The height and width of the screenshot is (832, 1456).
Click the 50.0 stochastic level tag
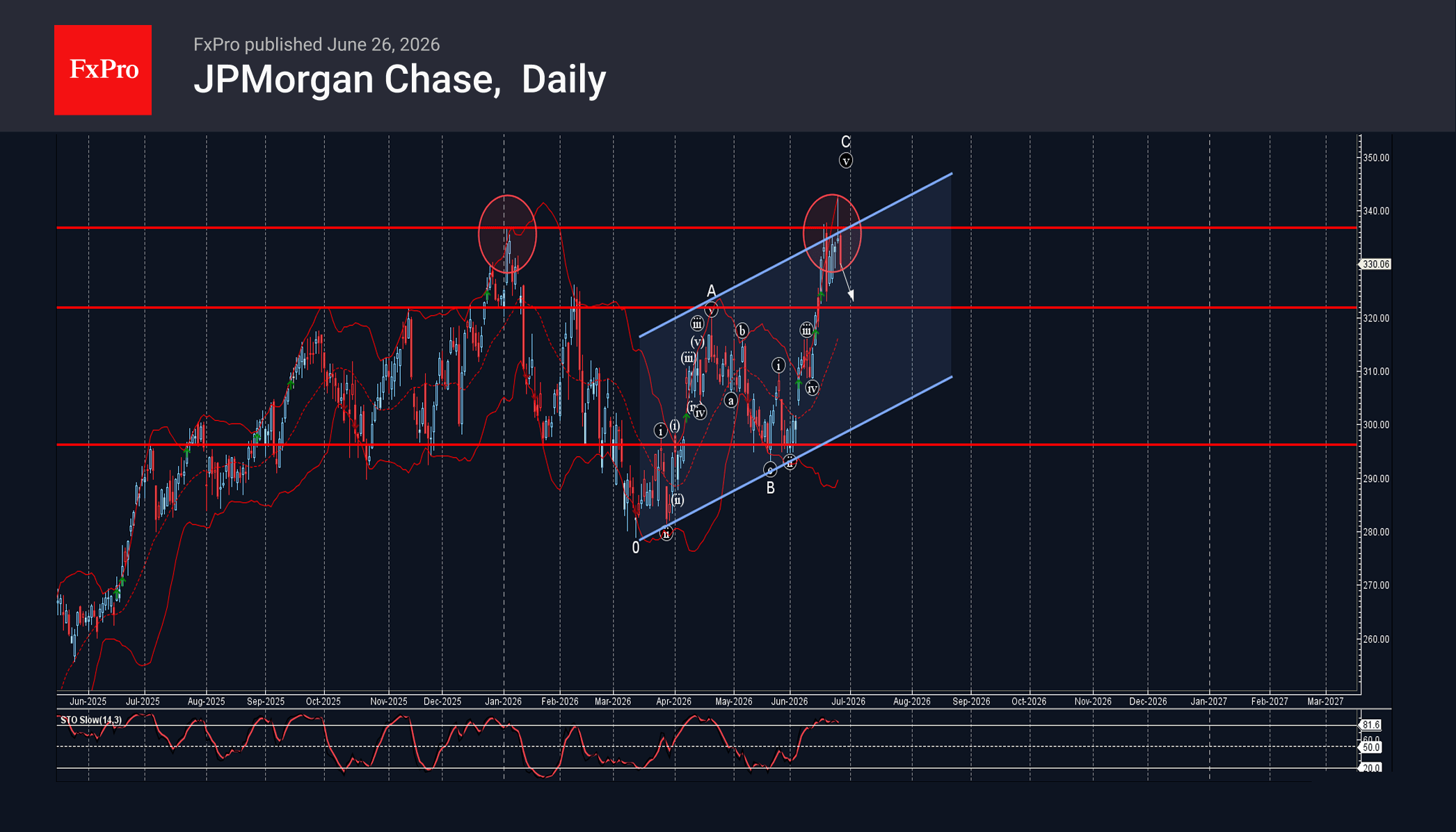click(1371, 747)
